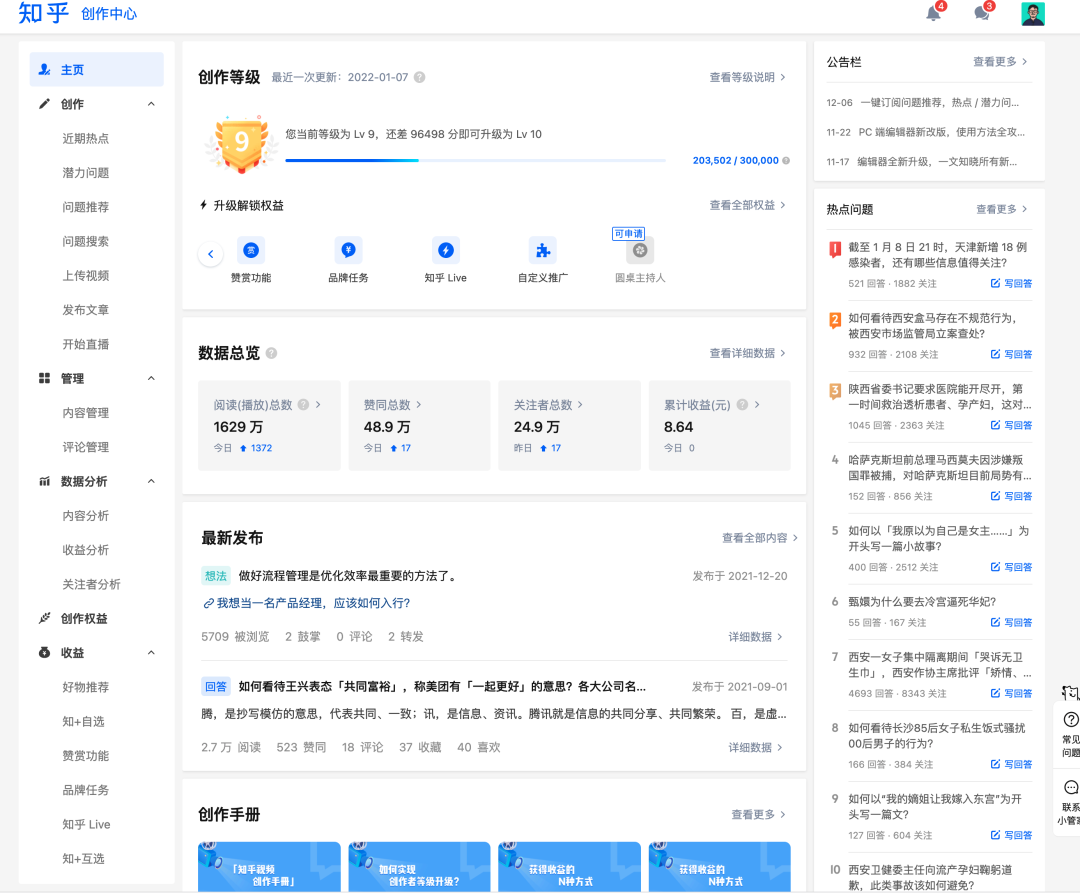Open 公告栏 查看更多 link

(1000, 62)
